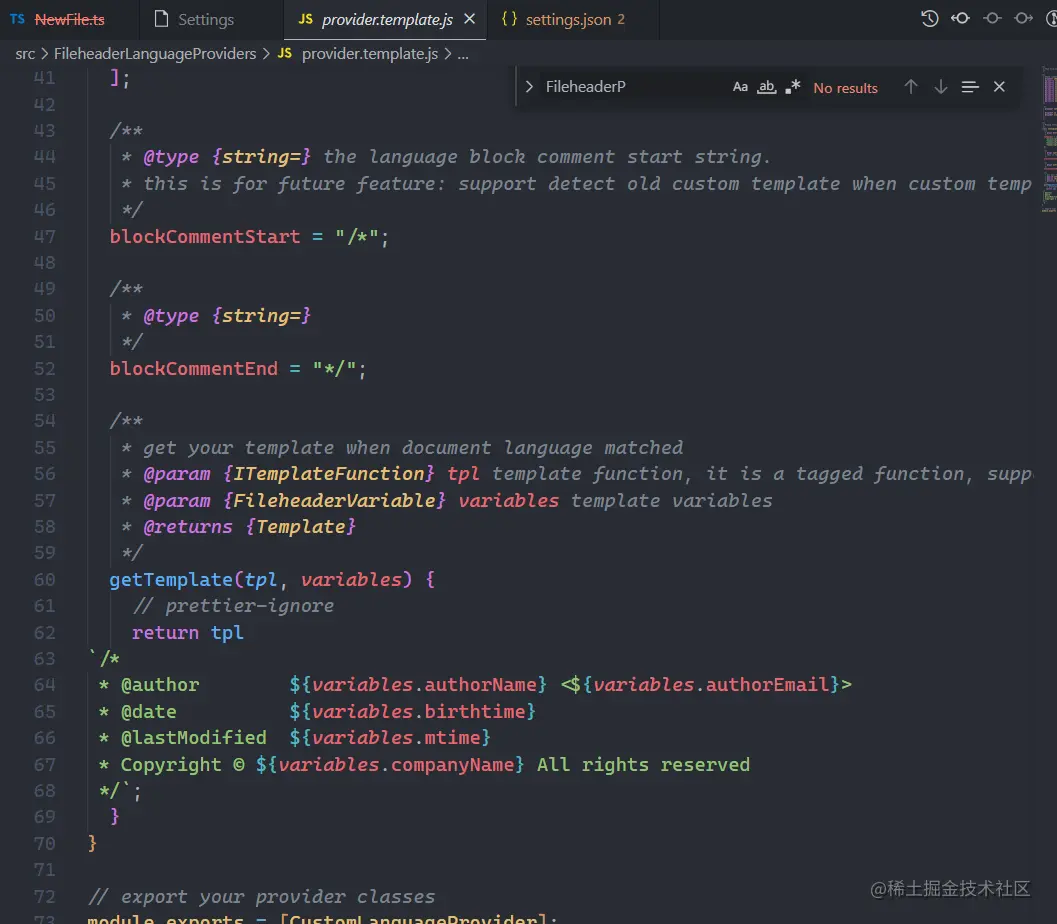
Task: Go to previous match arrow
Action: pos(910,87)
